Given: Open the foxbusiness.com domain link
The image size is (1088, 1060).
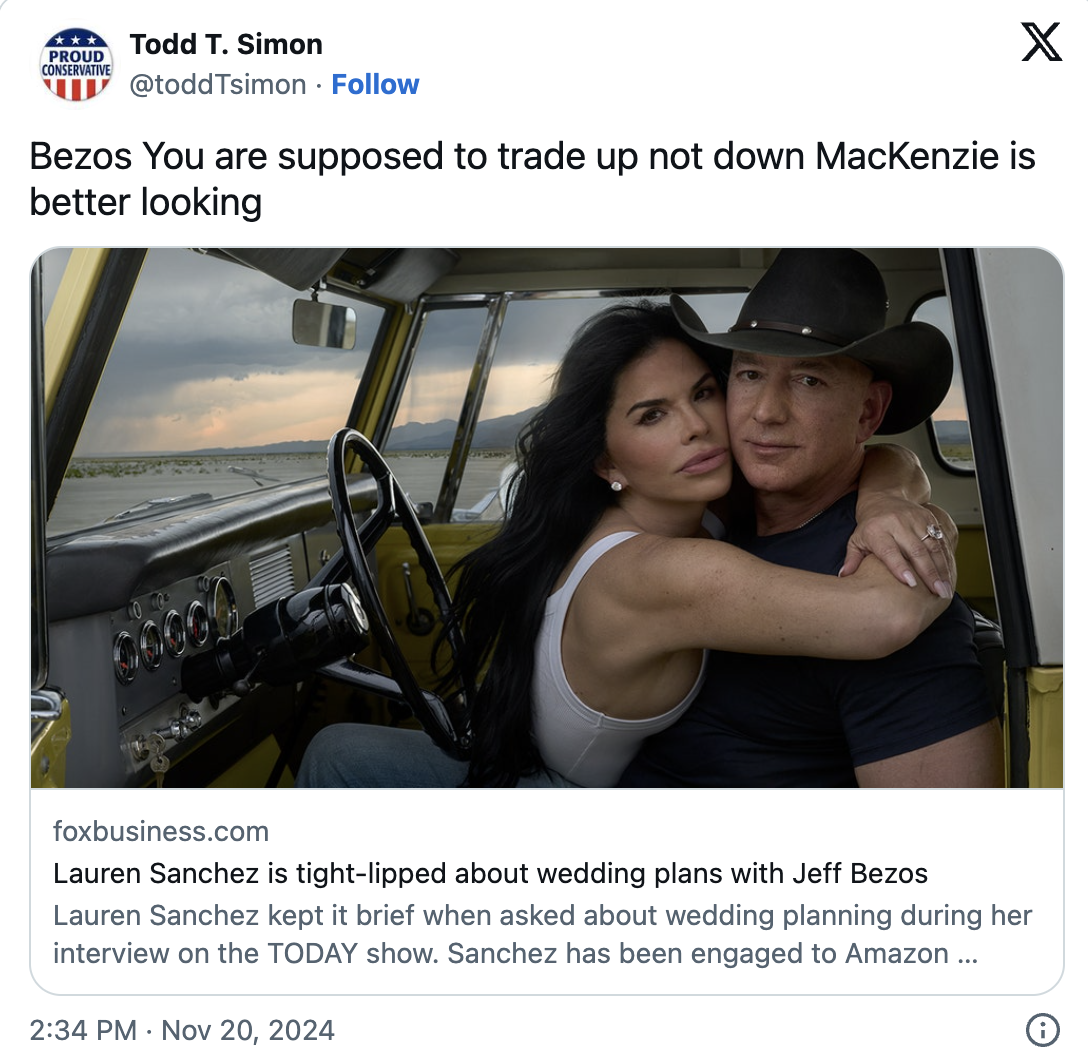Looking at the screenshot, I should point(160,831).
